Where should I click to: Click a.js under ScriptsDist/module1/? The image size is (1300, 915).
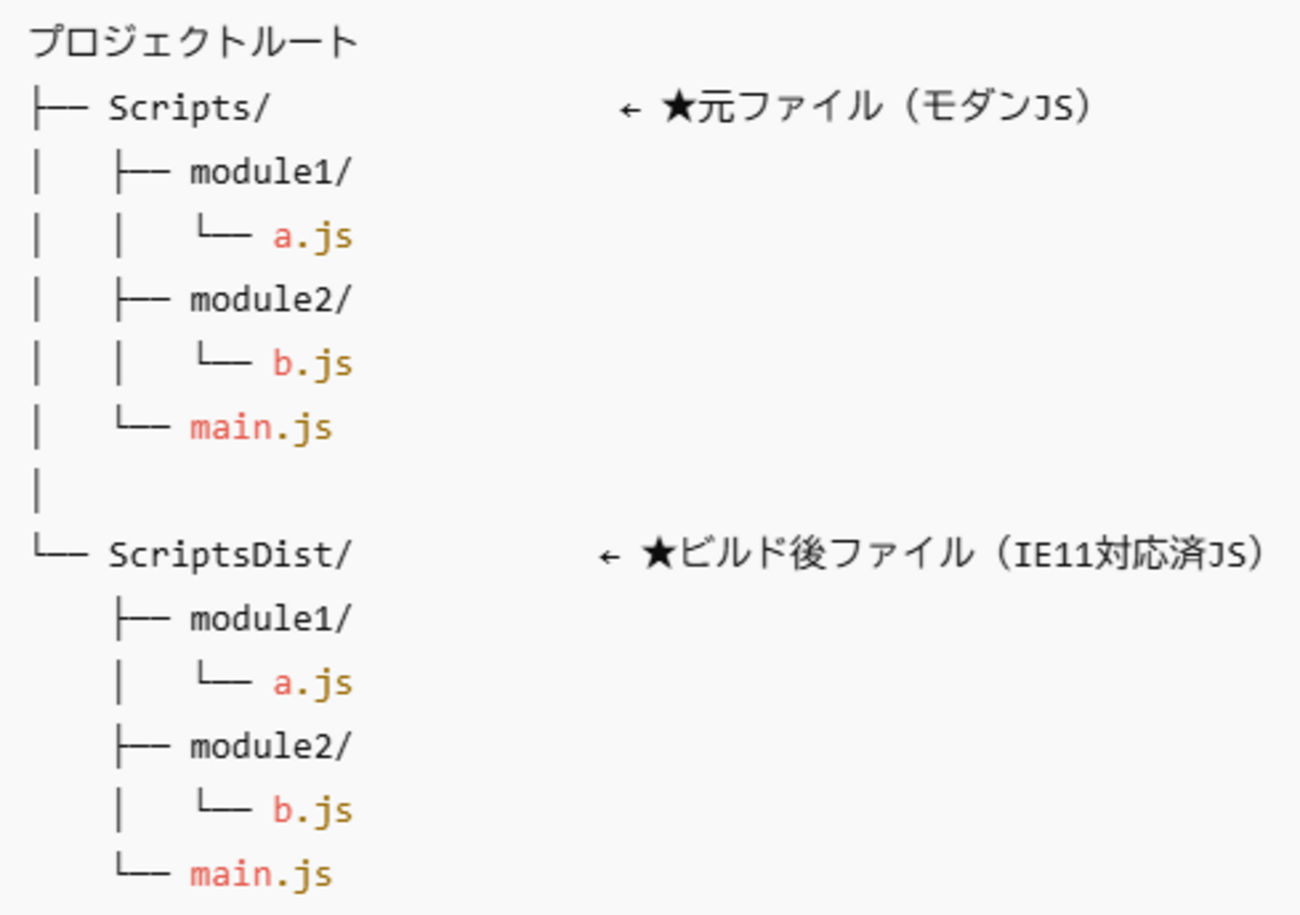click(312, 684)
